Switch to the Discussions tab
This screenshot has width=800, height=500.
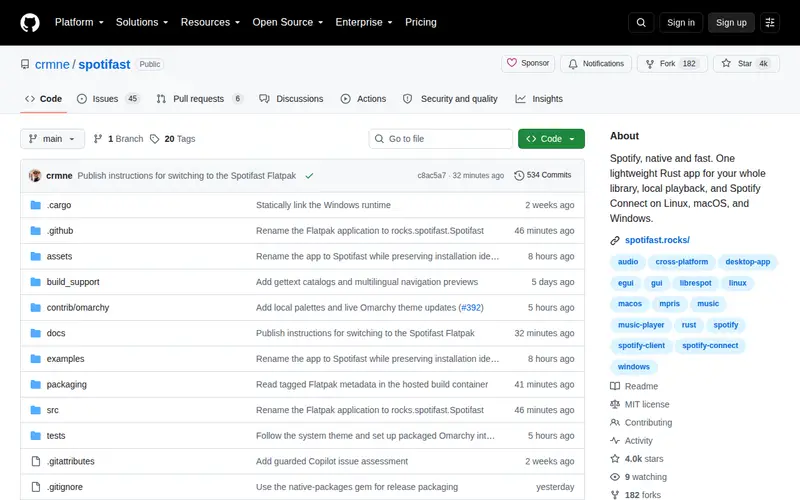tap(291, 99)
